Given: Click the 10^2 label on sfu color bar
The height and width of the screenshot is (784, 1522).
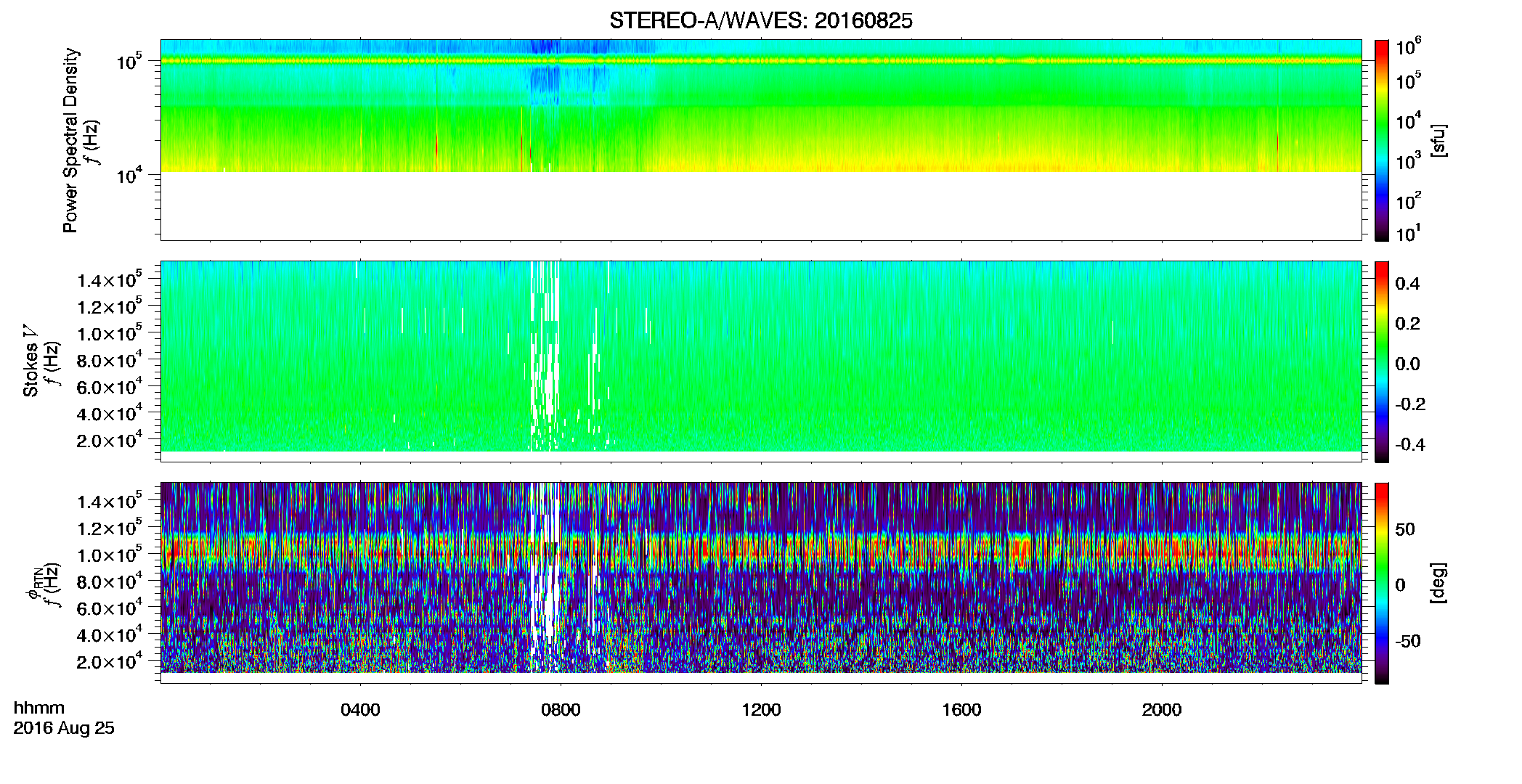Looking at the screenshot, I should pyautogui.click(x=1409, y=201).
